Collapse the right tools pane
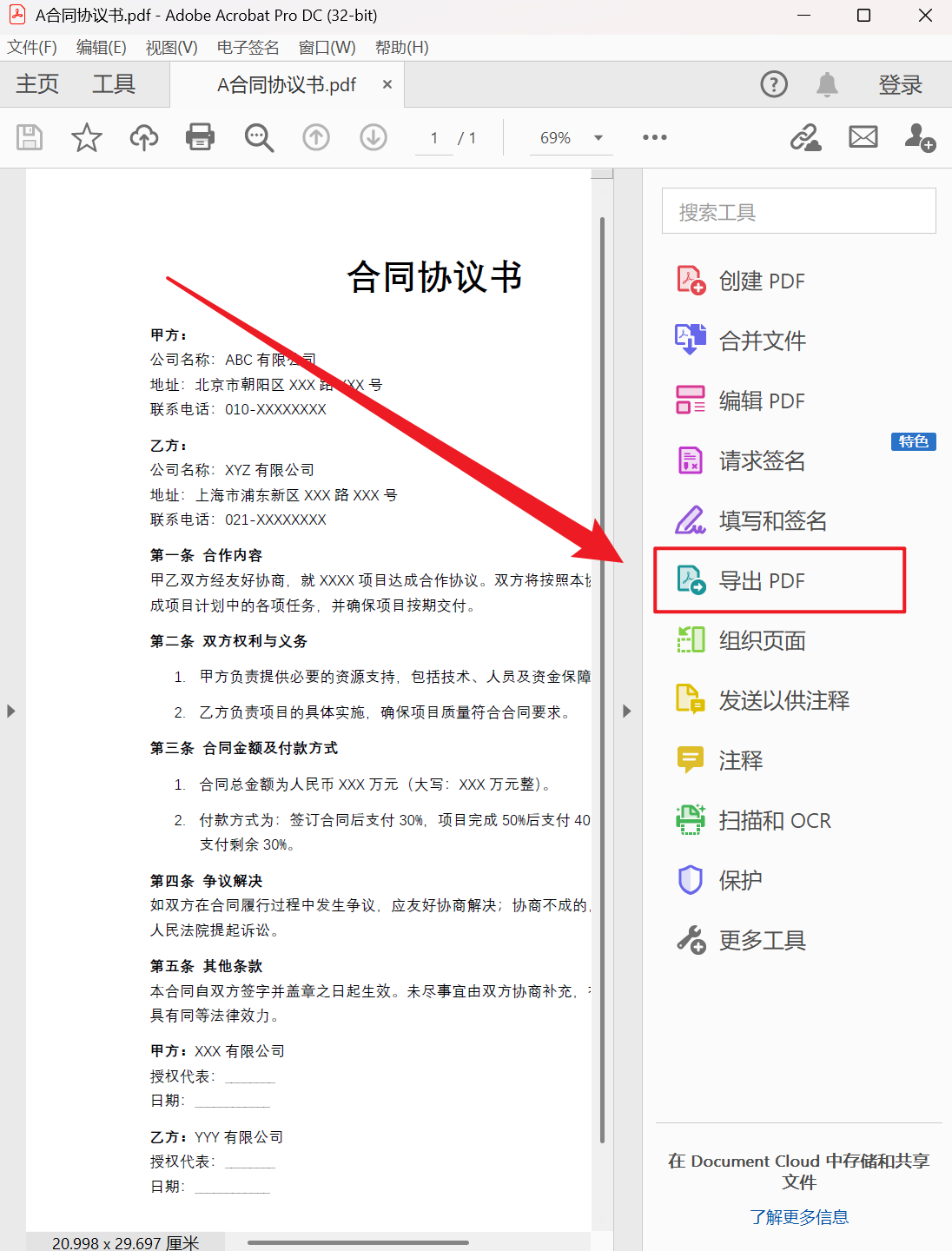The width and height of the screenshot is (952, 1251). [627, 711]
